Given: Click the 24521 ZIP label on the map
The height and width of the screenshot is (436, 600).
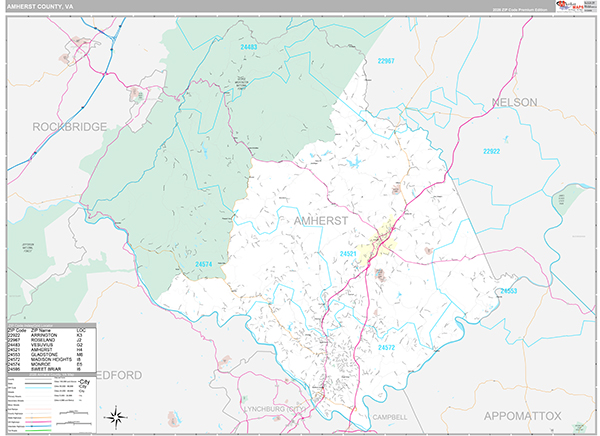Looking at the screenshot, I should (x=348, y=253).
